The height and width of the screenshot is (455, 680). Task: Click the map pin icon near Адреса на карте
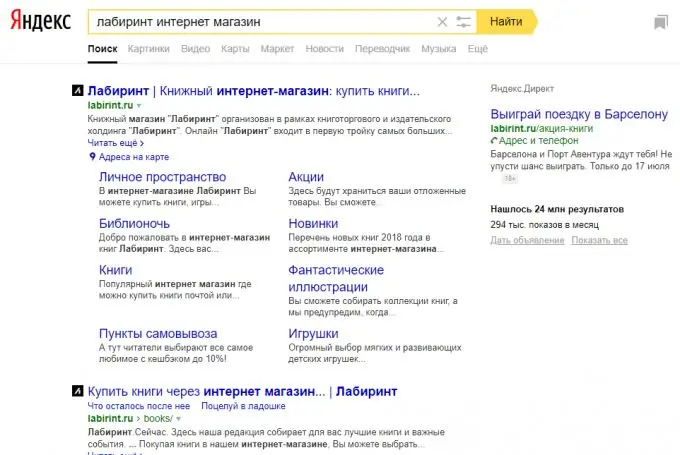(92, 157)
